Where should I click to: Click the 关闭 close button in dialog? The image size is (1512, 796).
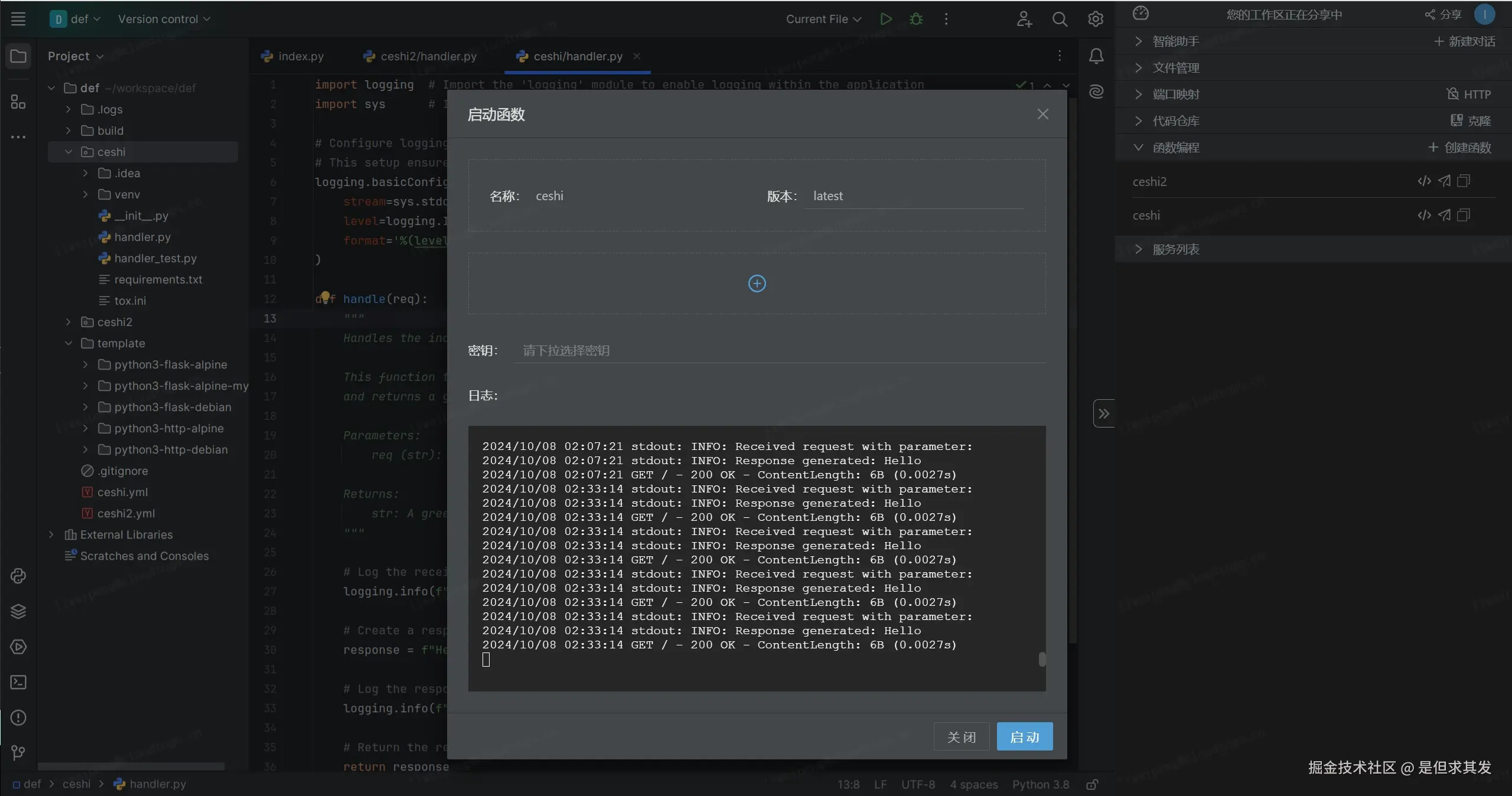(x=961, y=736)
